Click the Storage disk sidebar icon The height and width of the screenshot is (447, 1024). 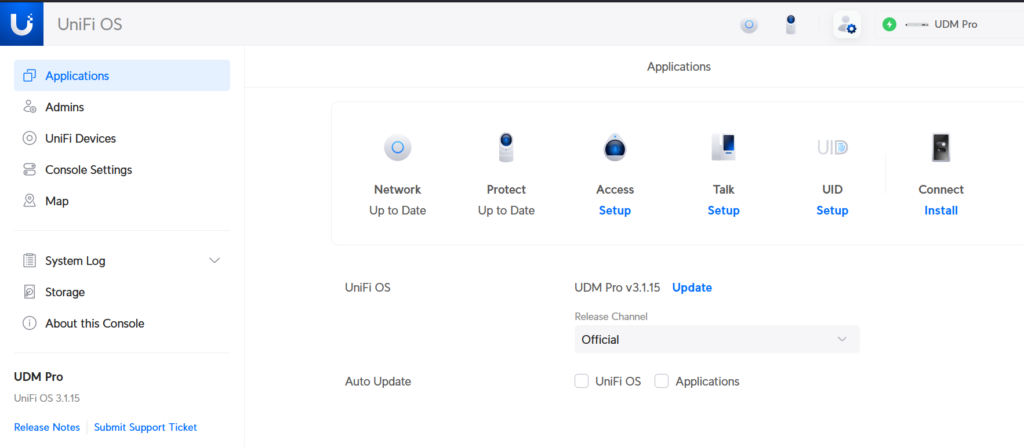coord(29,292)
